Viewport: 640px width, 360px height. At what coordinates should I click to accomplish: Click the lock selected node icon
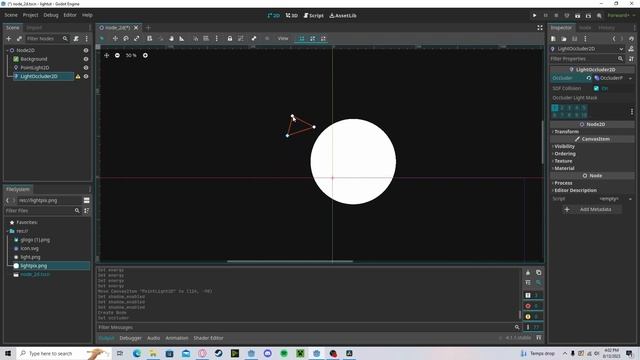(230, 38)
